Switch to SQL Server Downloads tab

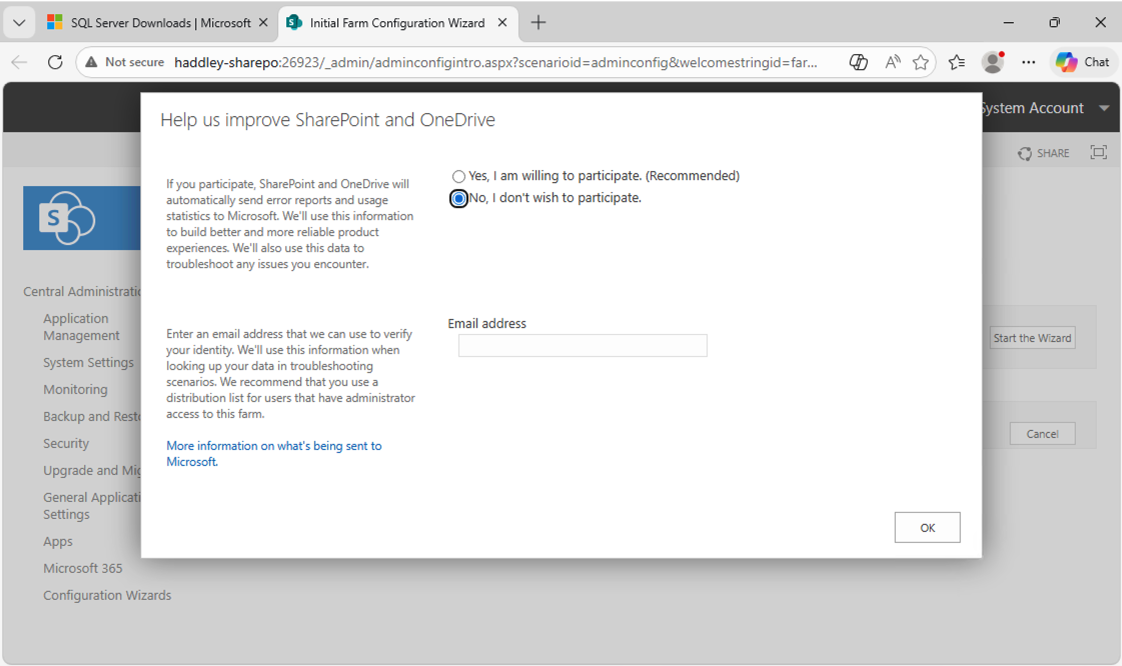[x=150, y=23]
